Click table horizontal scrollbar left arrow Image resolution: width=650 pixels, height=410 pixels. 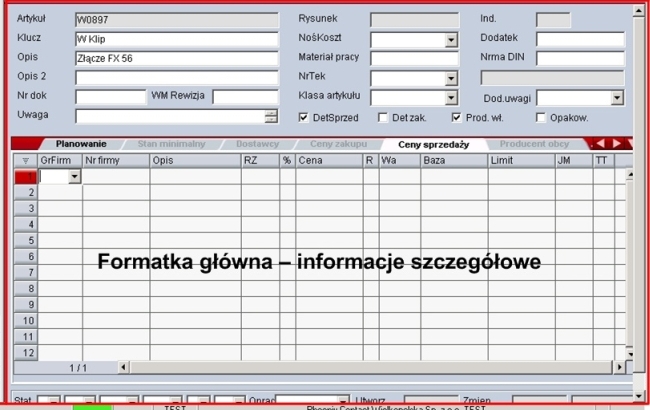coord(123,367)
